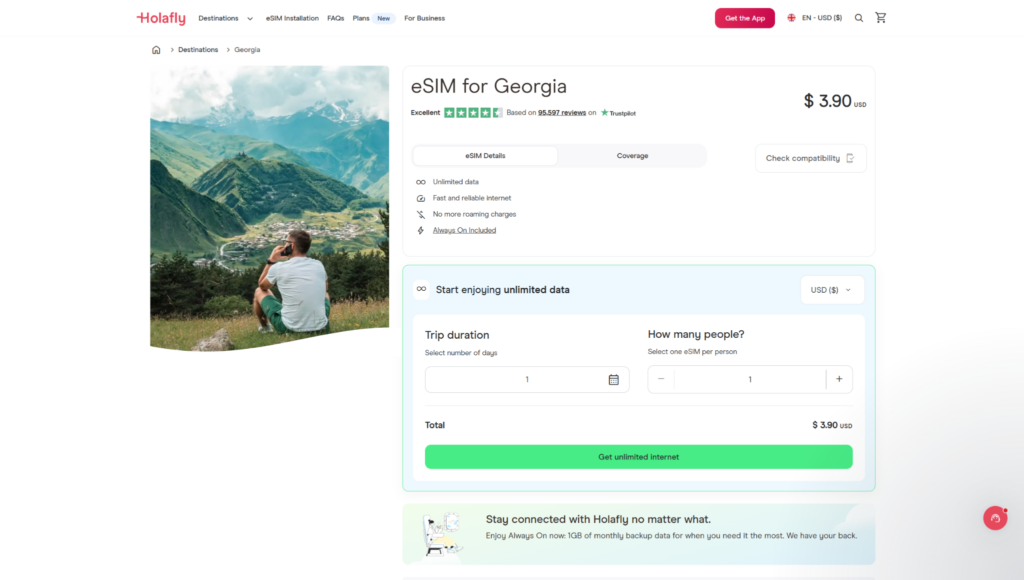Screen dimensions: 1024x580
Task: Click the calendar icon in Trip duration
Action: click(613, 379)
